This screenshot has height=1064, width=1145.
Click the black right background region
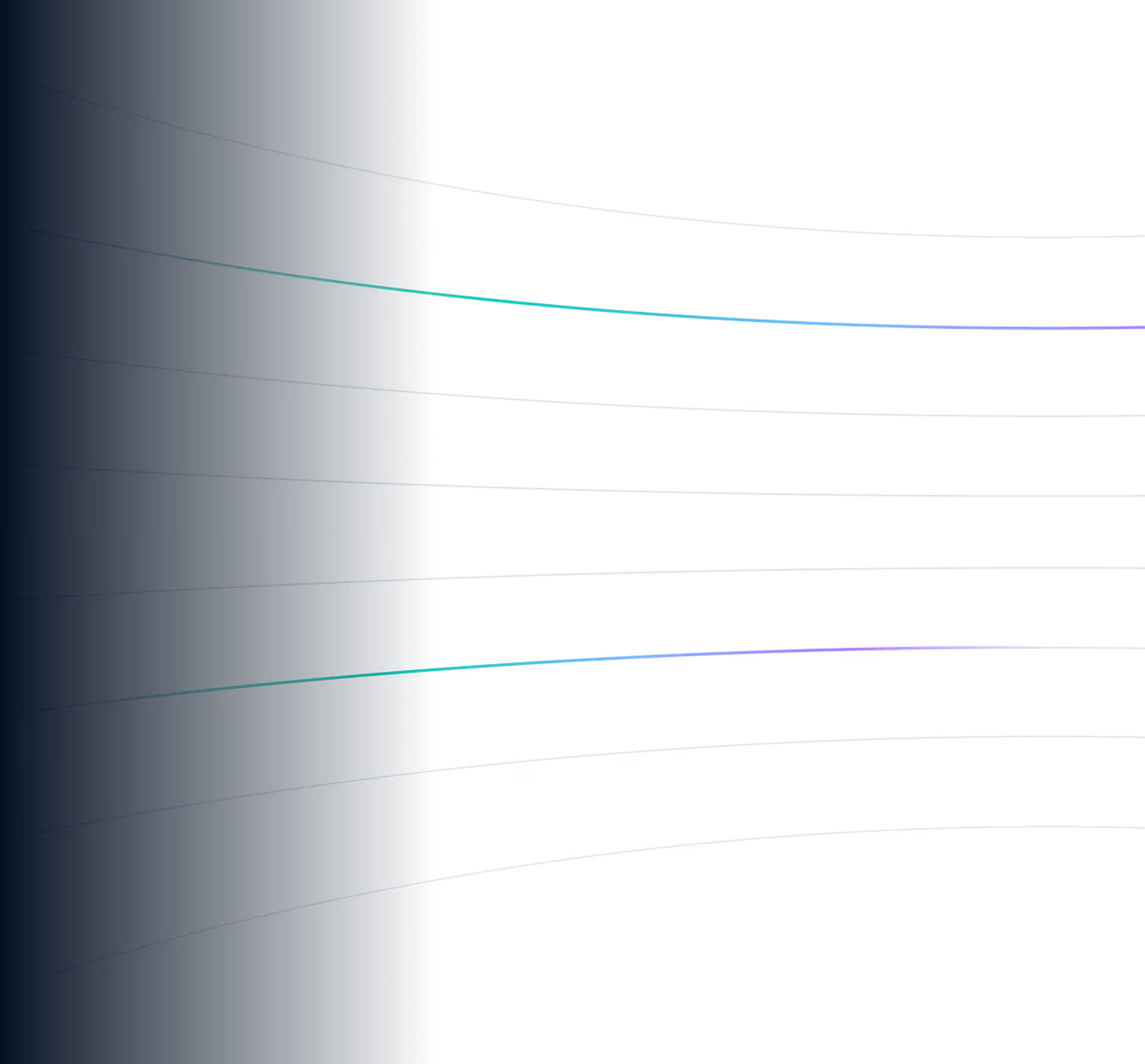895,149
